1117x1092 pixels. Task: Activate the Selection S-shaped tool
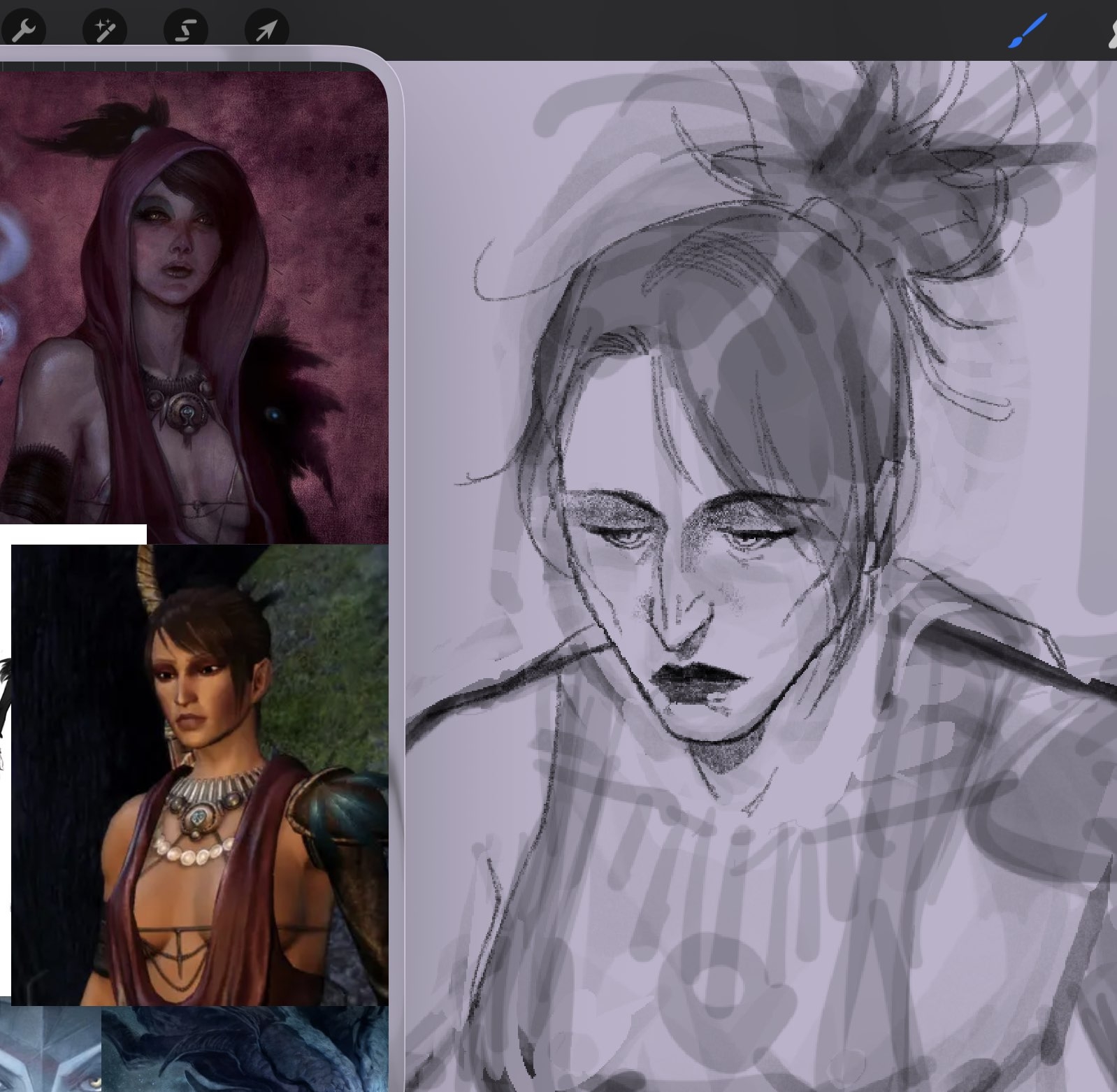[185, 30]
